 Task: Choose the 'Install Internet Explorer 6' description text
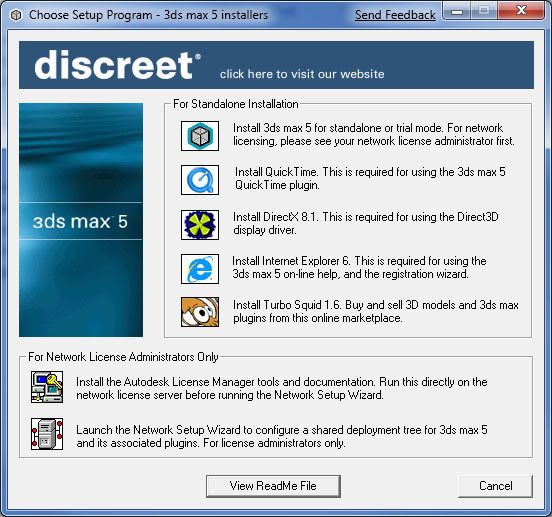(359, 267)
